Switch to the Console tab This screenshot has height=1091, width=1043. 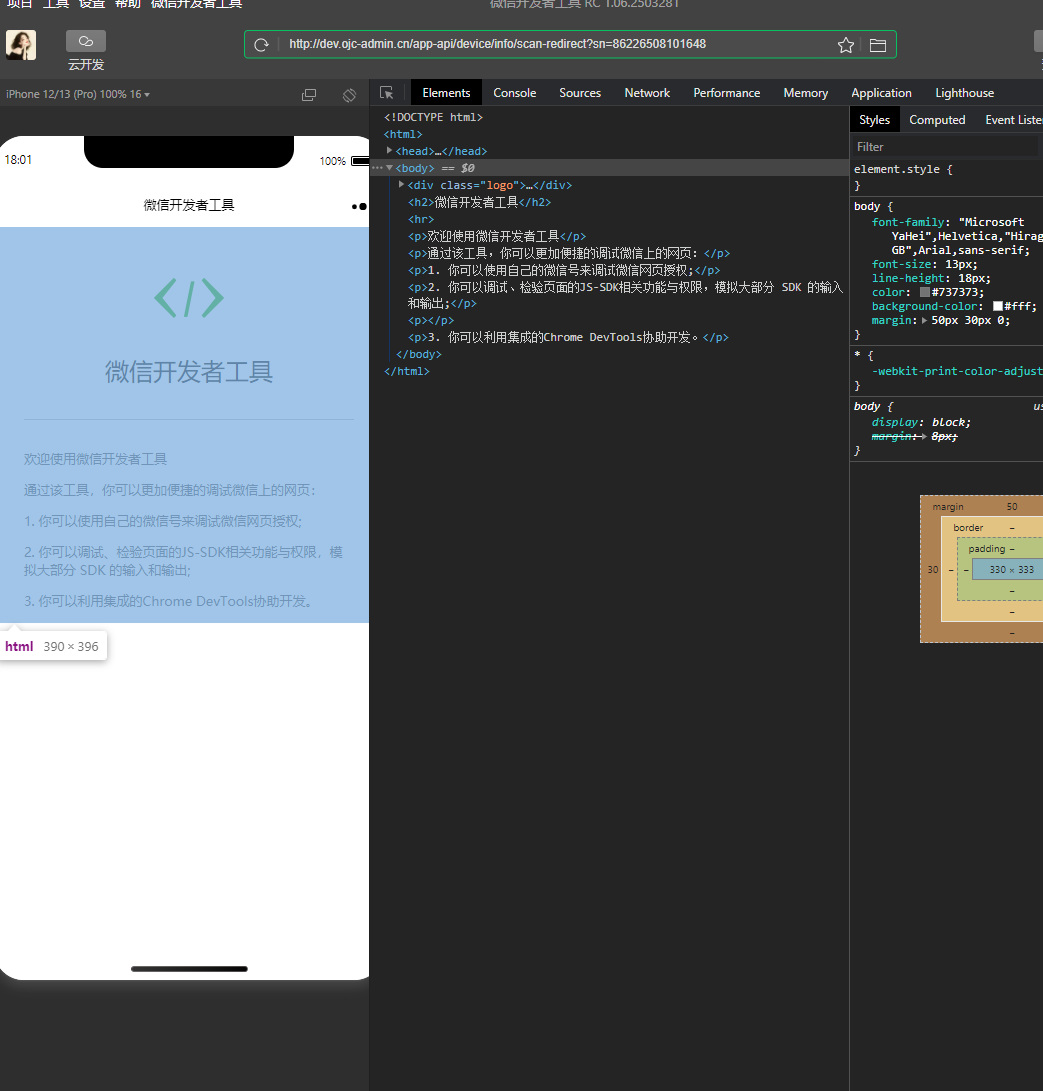[x=514, y=93]
